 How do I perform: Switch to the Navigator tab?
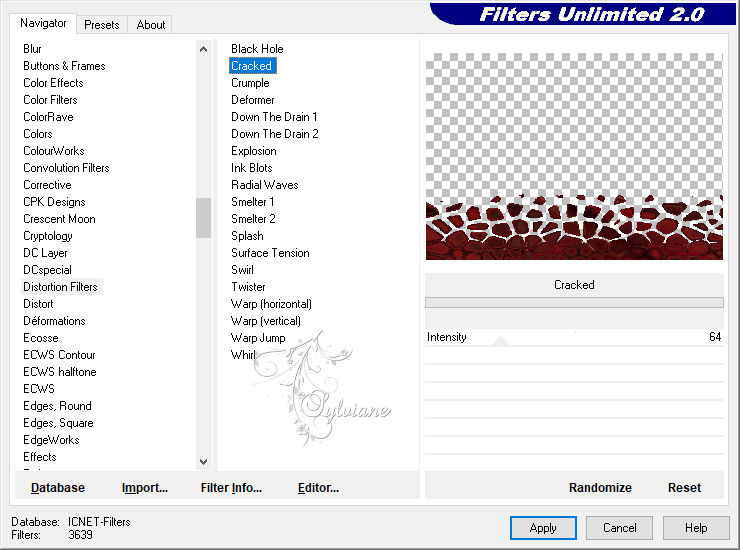[43, 23]
